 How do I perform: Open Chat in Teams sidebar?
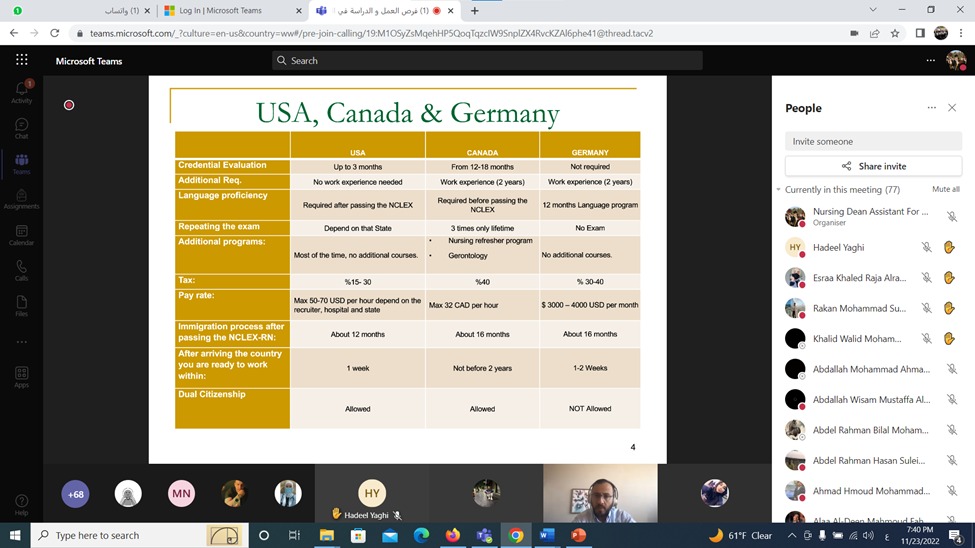21,128
